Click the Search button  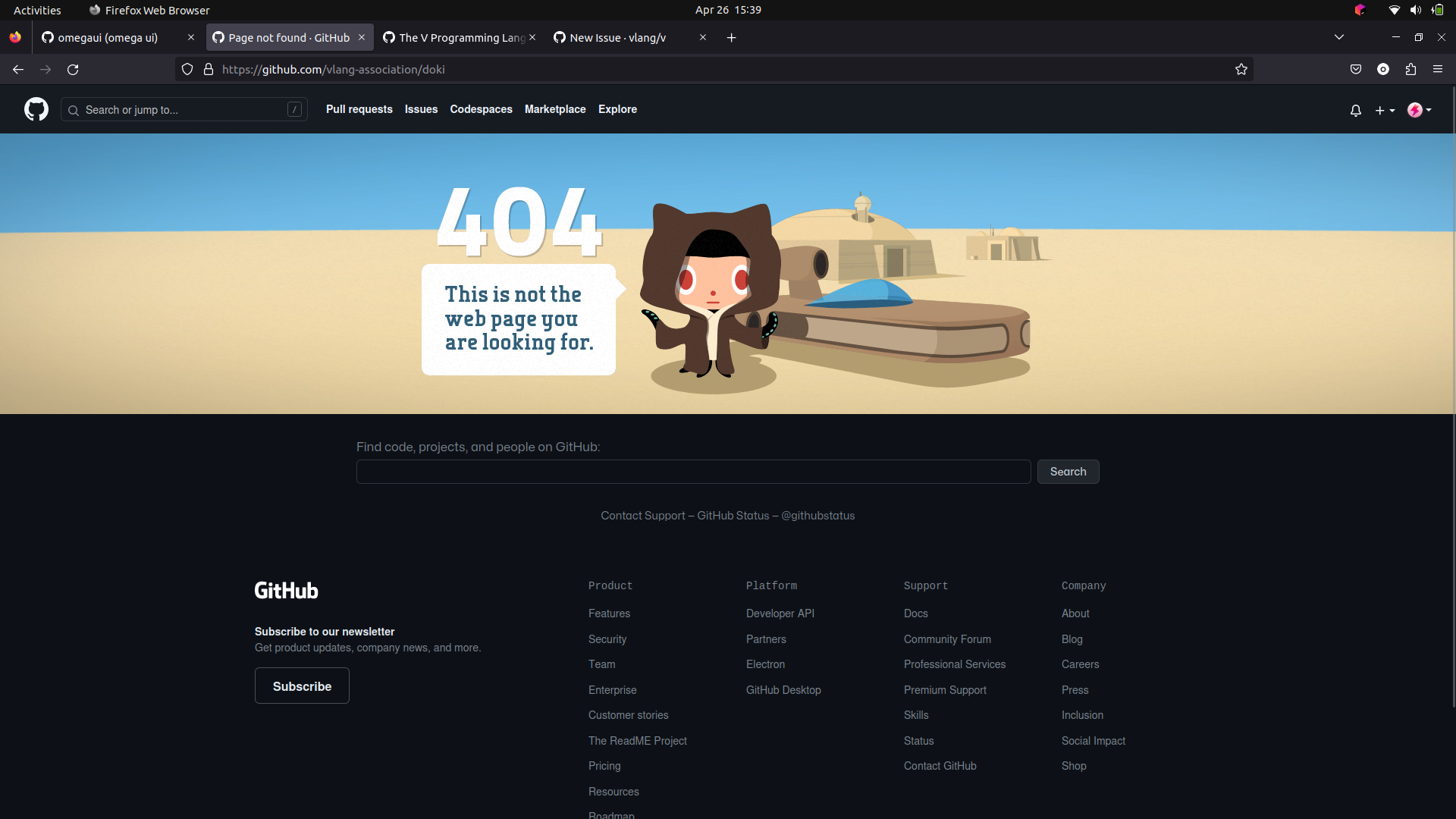1068,471
